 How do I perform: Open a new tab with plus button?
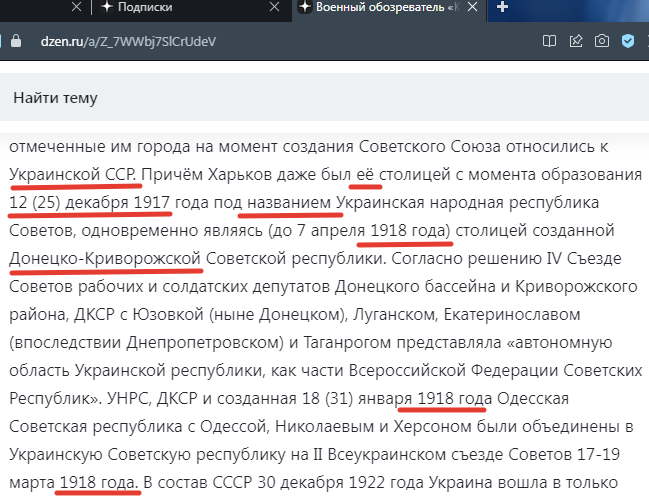(502, 7)
